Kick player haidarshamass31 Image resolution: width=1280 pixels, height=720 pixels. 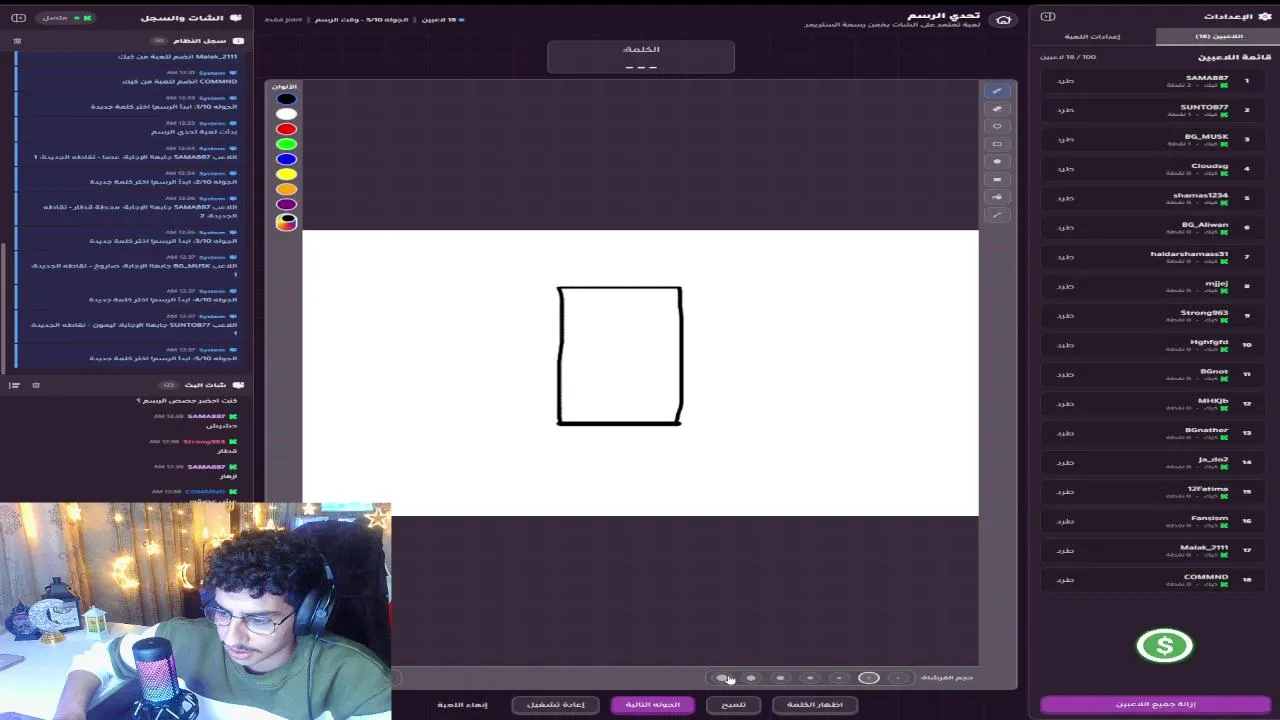[1066, 257]
